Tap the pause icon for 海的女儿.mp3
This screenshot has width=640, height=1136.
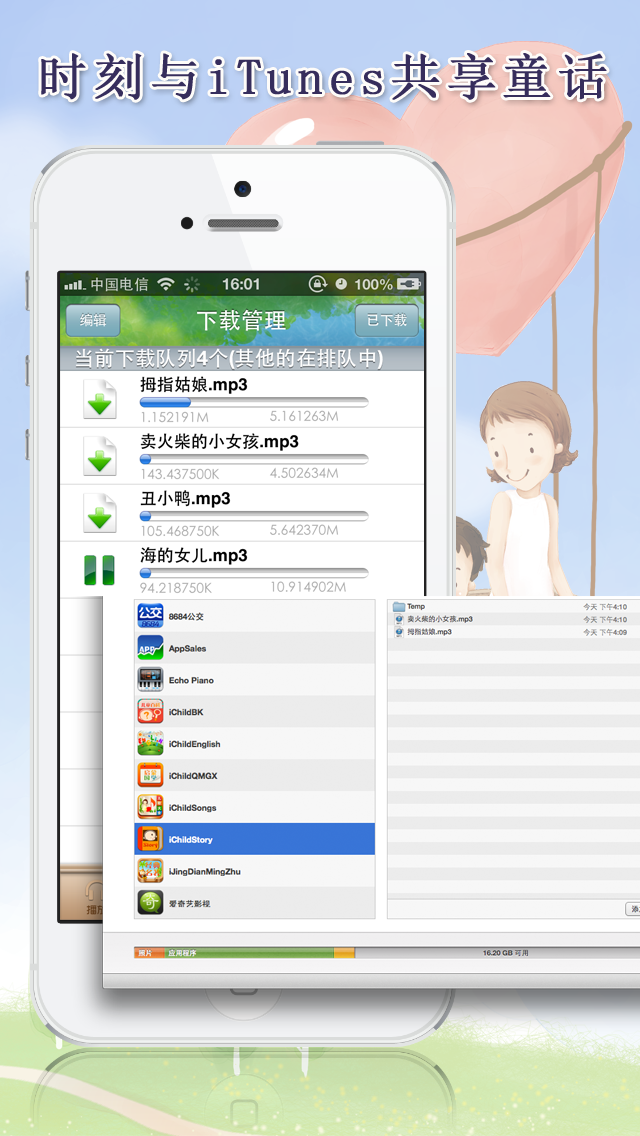99,570
